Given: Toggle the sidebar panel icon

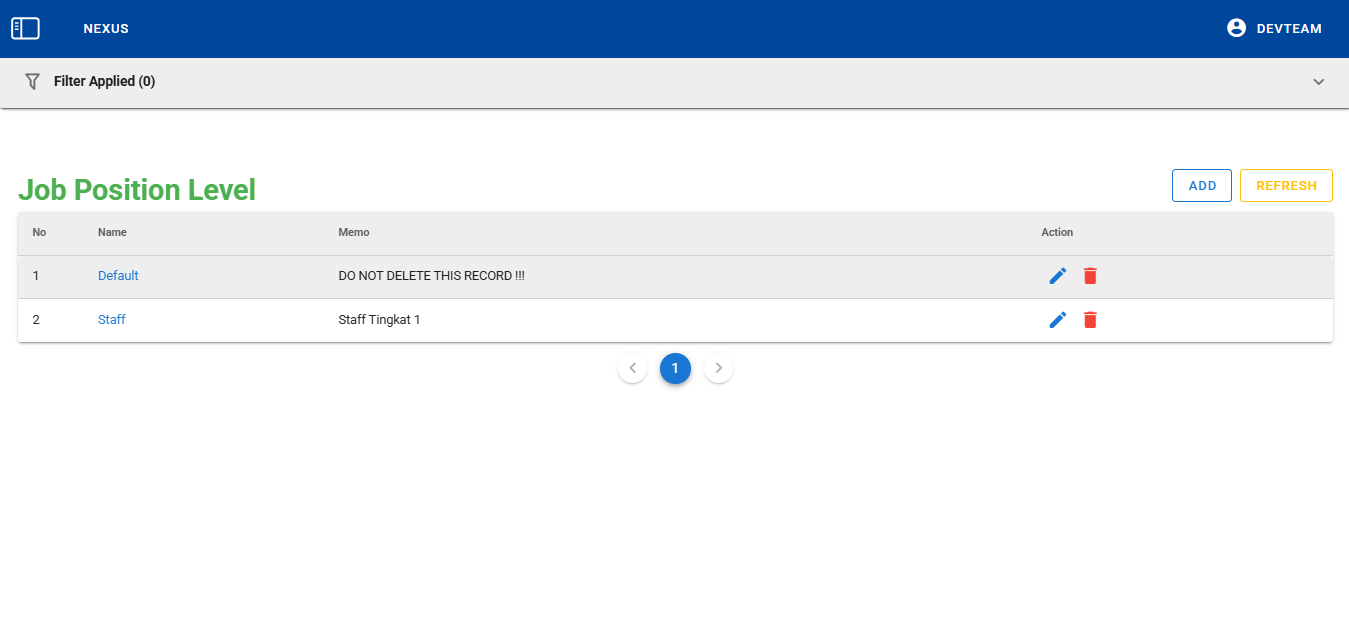Looking at the screenshot, I should 25,29.
